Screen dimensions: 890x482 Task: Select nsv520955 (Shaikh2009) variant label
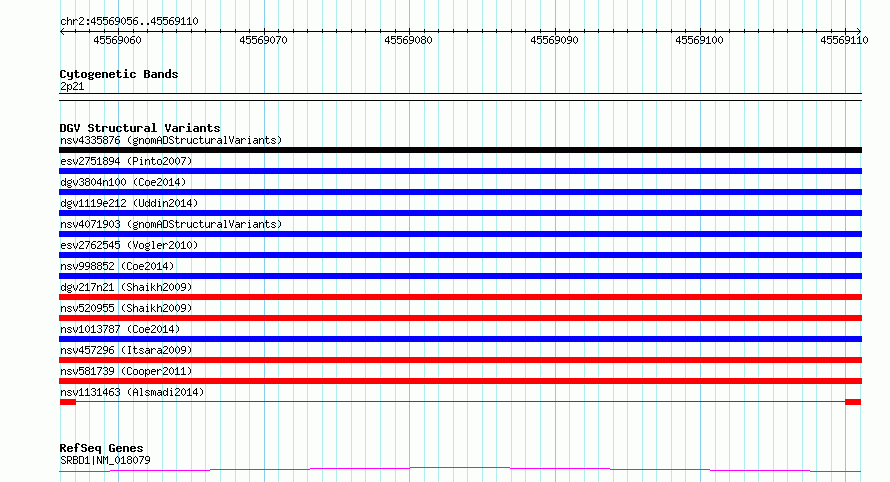coord(126,308)
